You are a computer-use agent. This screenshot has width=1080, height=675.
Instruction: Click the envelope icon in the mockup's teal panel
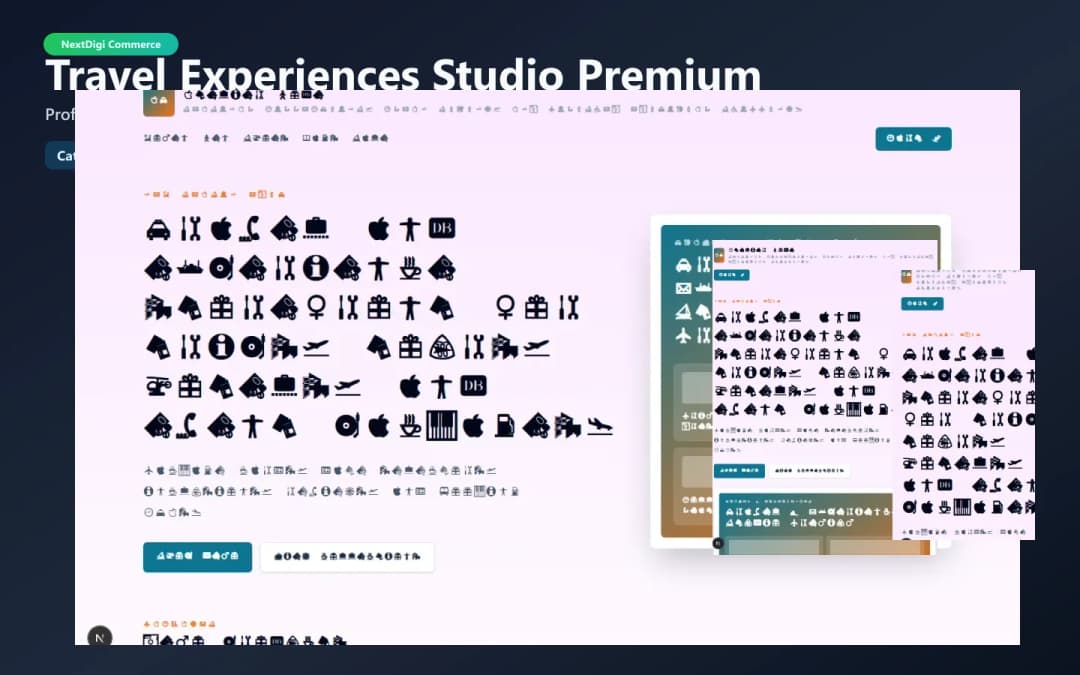tap(683, 288)
